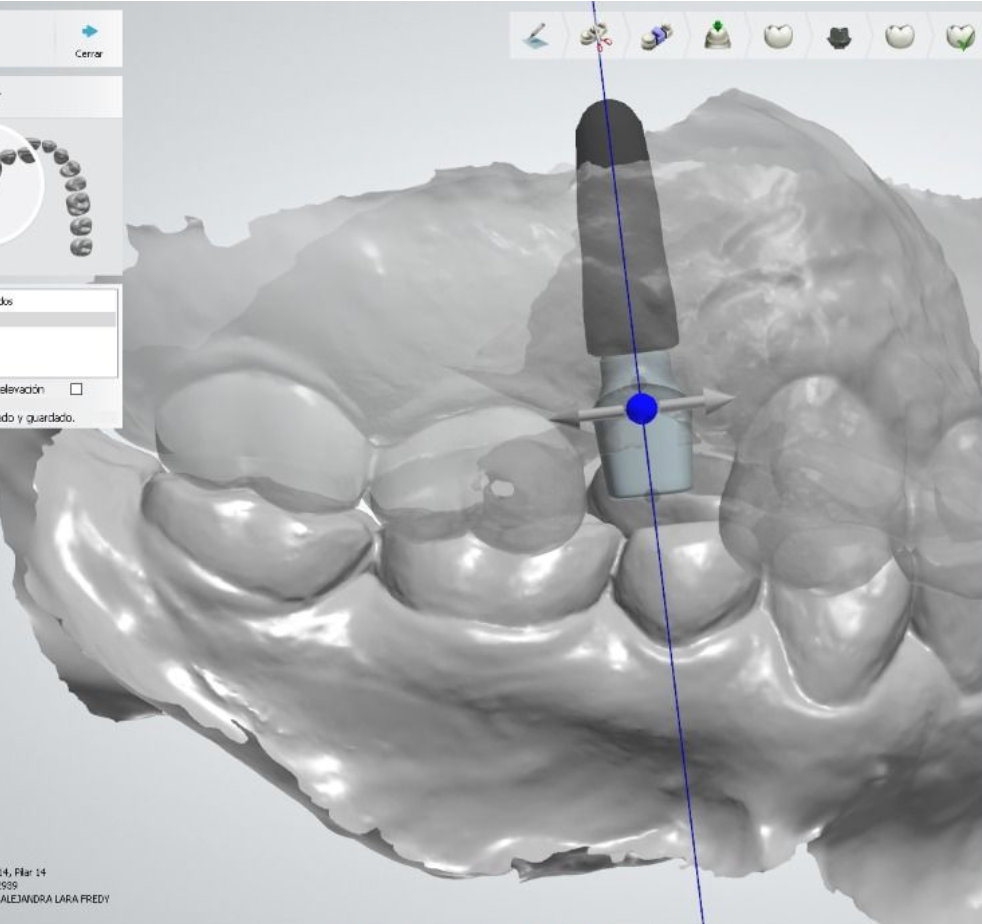Screen dimensions: 982x924
Task: Click the bottom-most molar in arch diagram
Action: (x=79, y=245)
